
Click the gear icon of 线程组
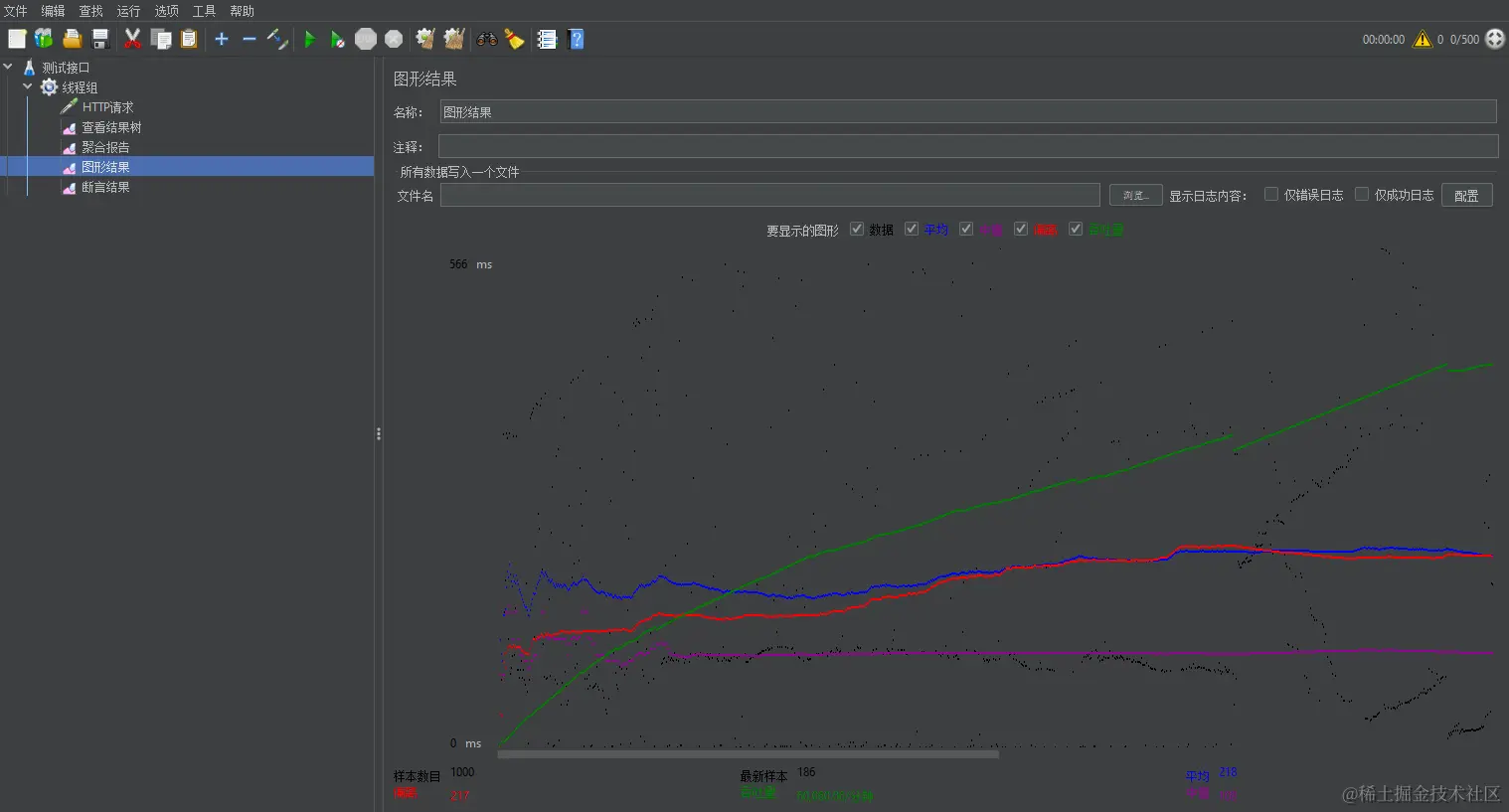coord(49,87)
